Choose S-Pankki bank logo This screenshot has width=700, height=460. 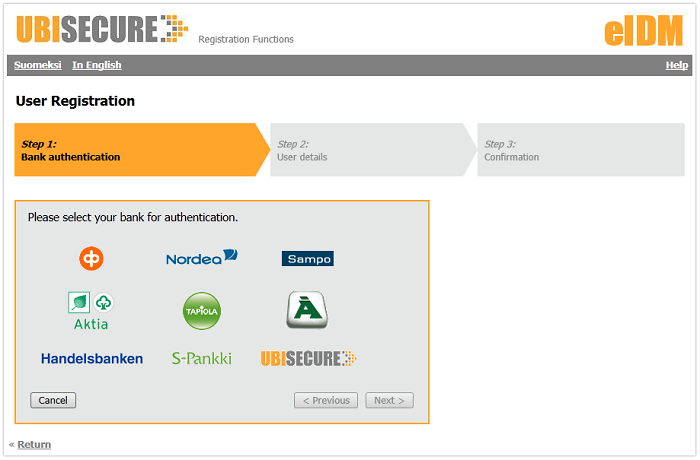pos(202,359)
